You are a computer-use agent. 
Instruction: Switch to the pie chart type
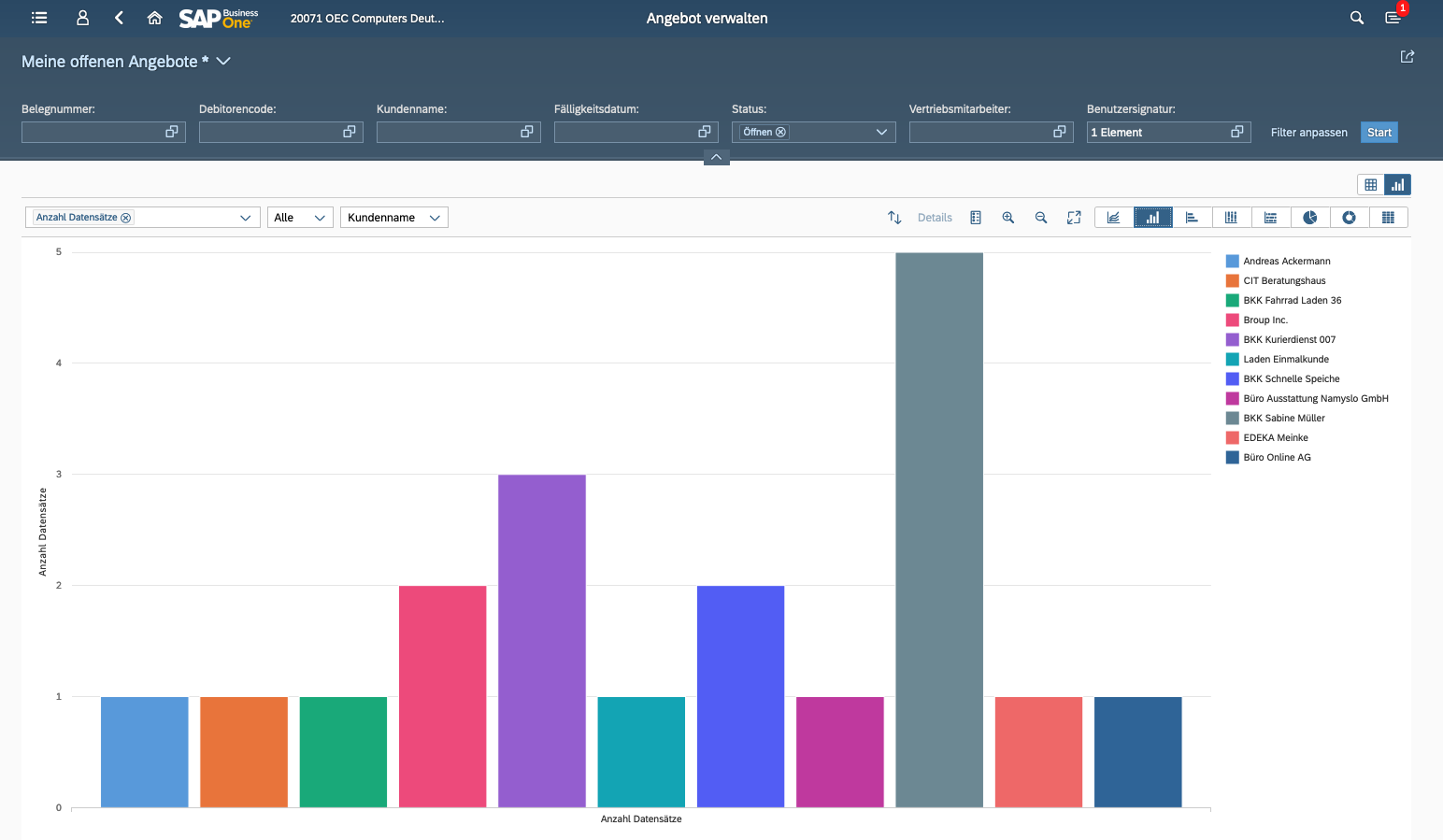(x=1310, y=218)
